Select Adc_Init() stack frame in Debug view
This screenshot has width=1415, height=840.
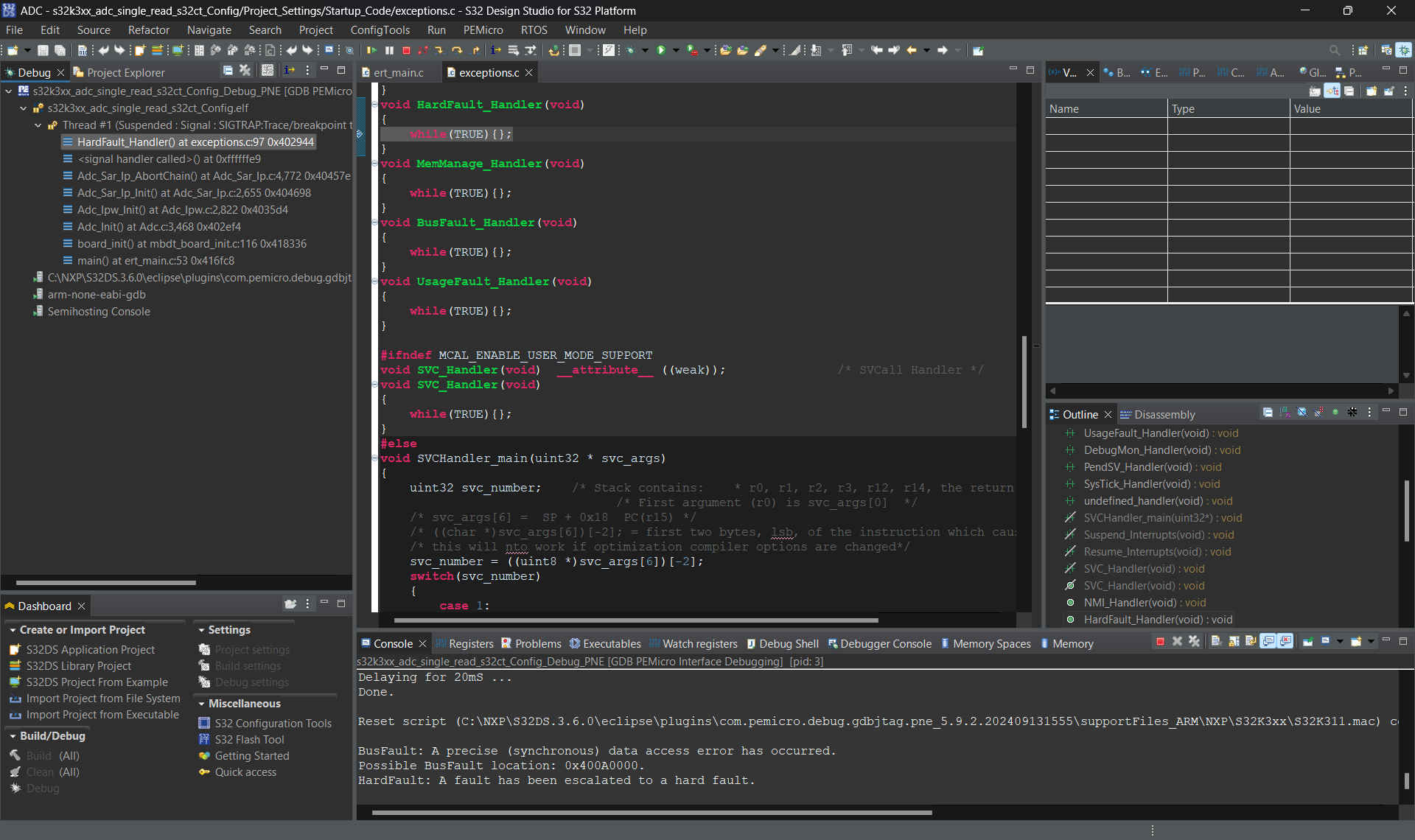pos(158,227)
